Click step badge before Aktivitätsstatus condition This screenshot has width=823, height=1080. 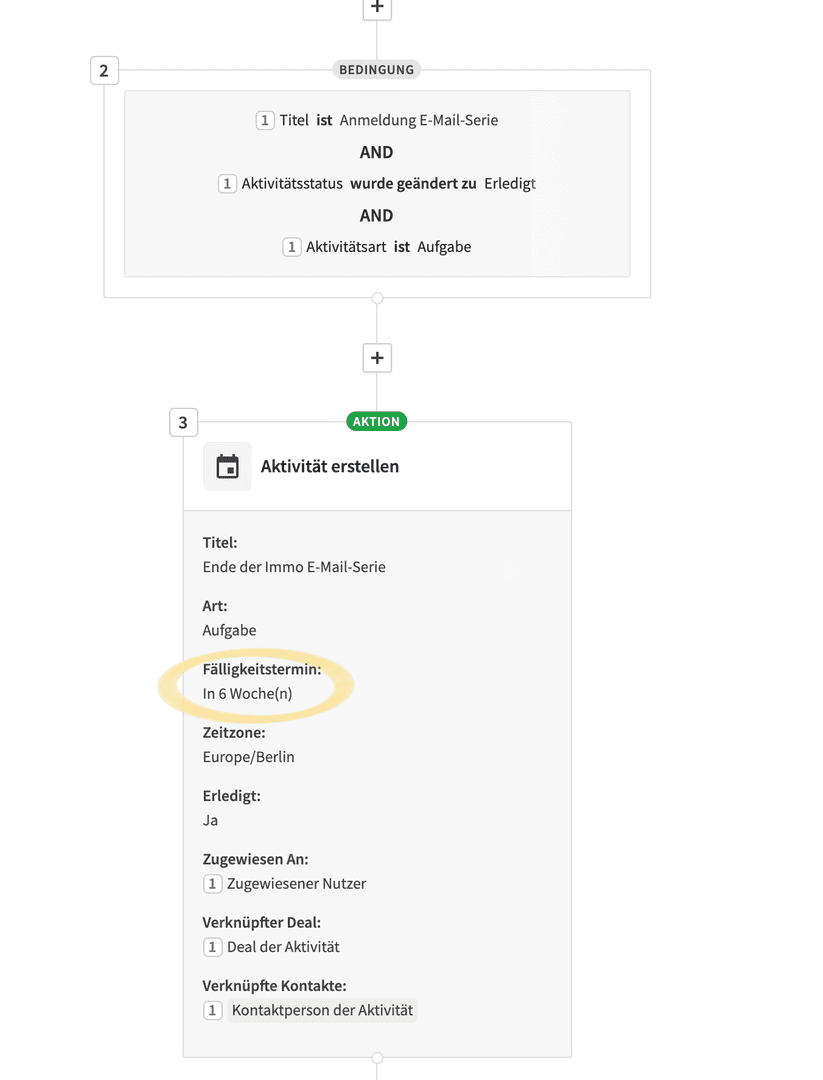pos(227,184)
